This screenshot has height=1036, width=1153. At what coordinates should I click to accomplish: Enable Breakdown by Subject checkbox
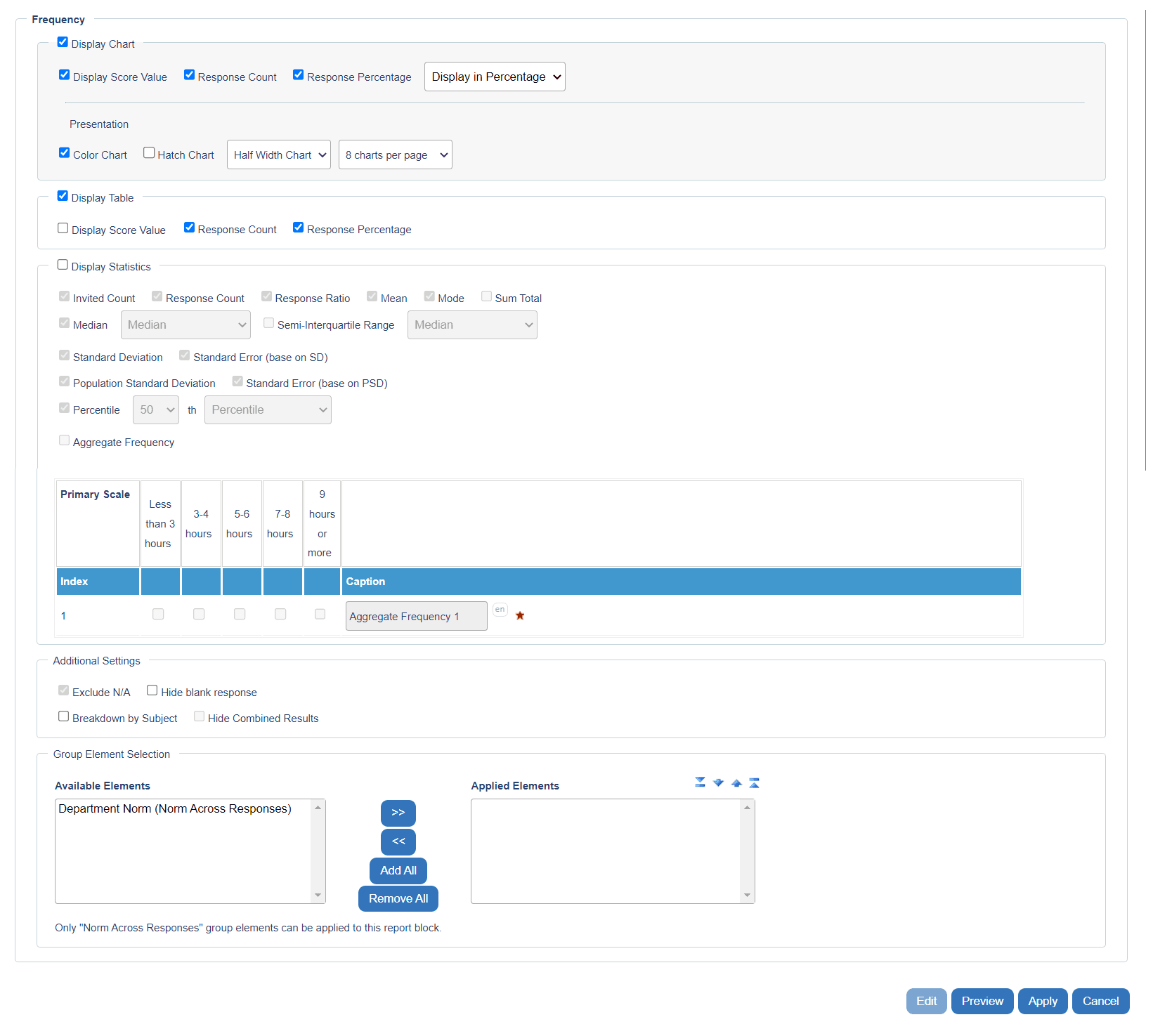tap(64, 716)
